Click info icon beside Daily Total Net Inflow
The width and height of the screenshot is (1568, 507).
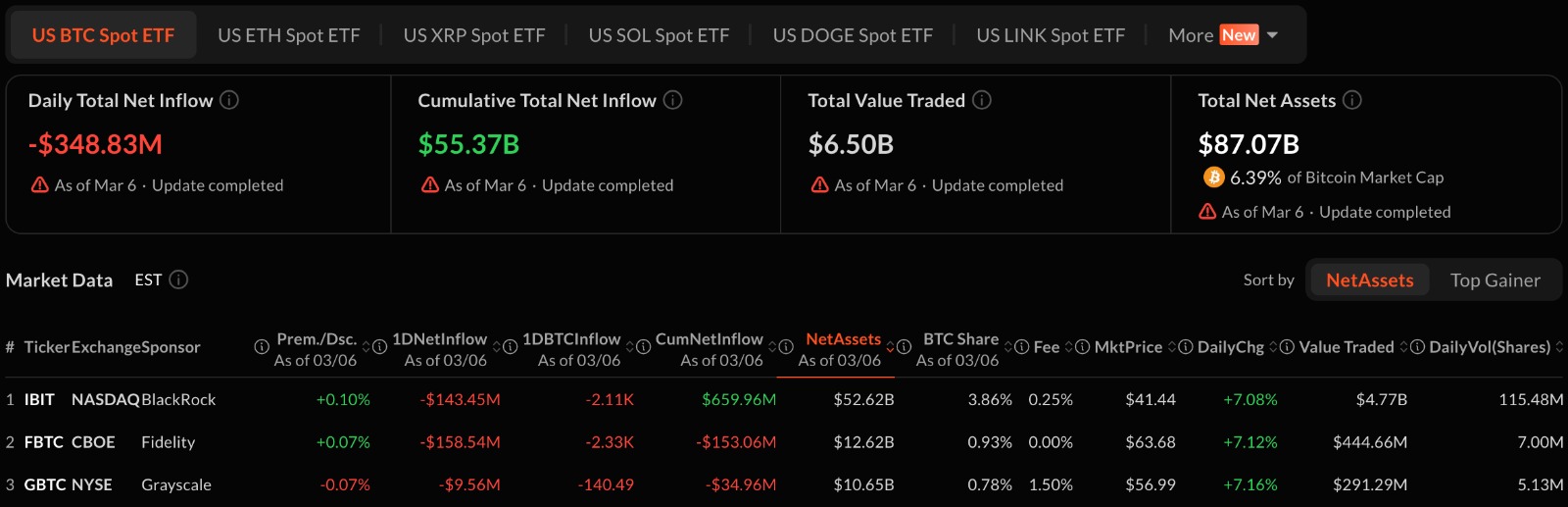[x=229, y=100]
